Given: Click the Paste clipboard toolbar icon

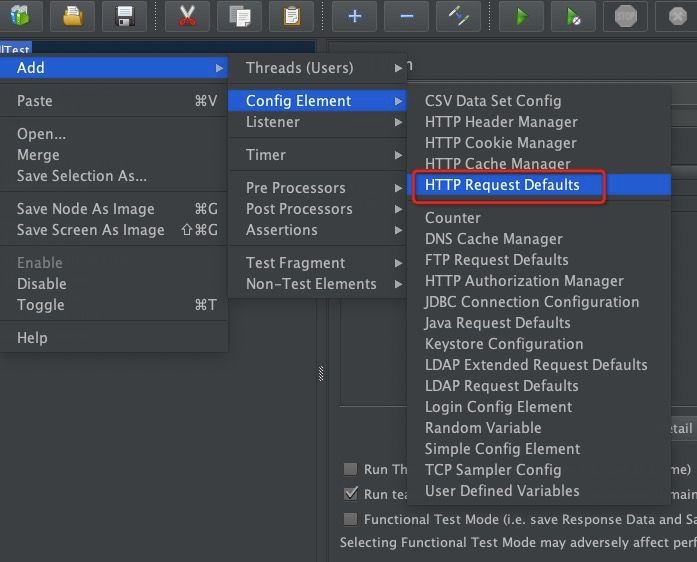Looking at the screenshot, I should [291, 16].
